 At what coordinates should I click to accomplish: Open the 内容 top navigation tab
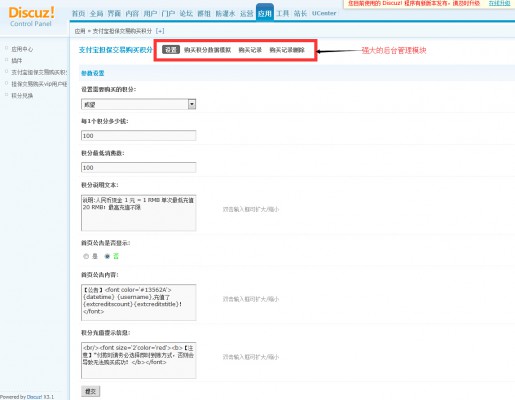pyautogui.click(x=132, y=14)
